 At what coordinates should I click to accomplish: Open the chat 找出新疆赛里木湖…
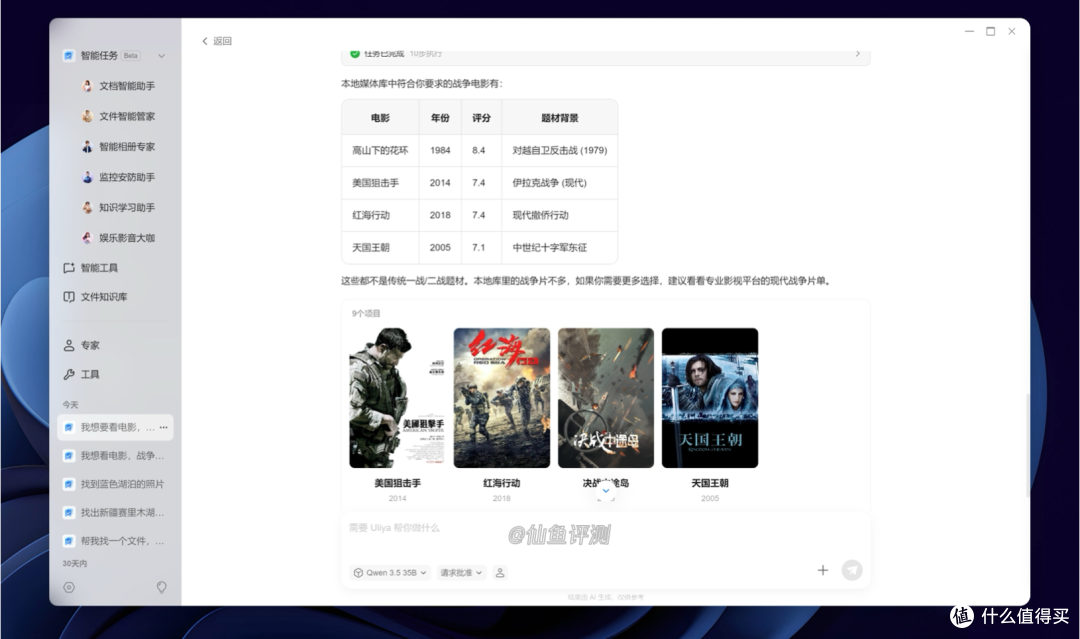115,512
